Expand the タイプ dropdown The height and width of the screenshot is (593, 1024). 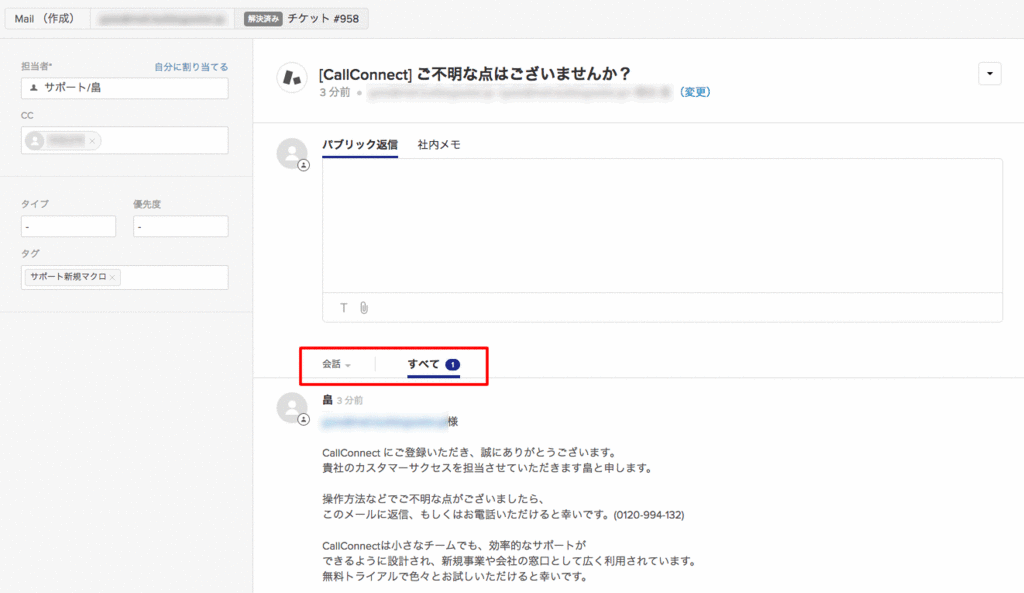(68, 227)
